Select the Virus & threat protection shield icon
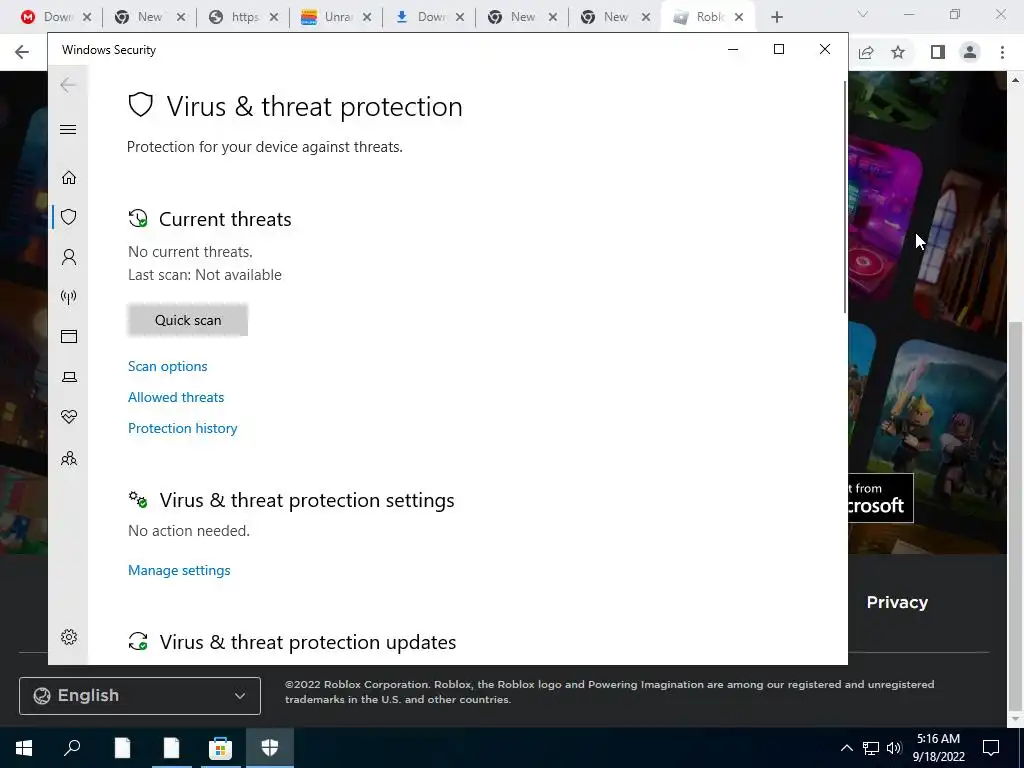The width and height of the screenshot is (1024, 768). [x=69, y=217]
